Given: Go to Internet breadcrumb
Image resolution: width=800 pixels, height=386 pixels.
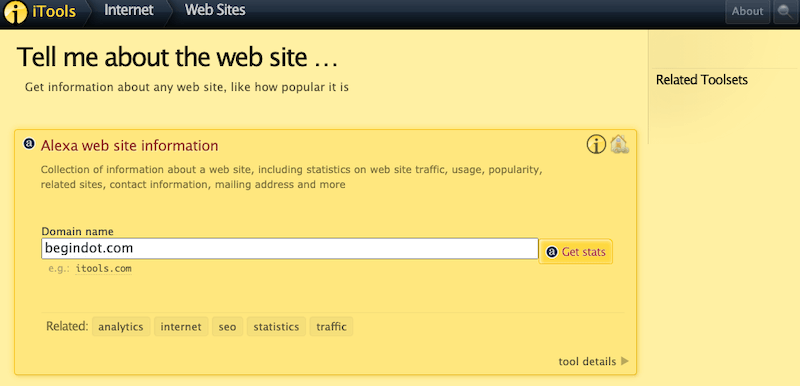Looking at the screenshot, I should coord(129,10).
